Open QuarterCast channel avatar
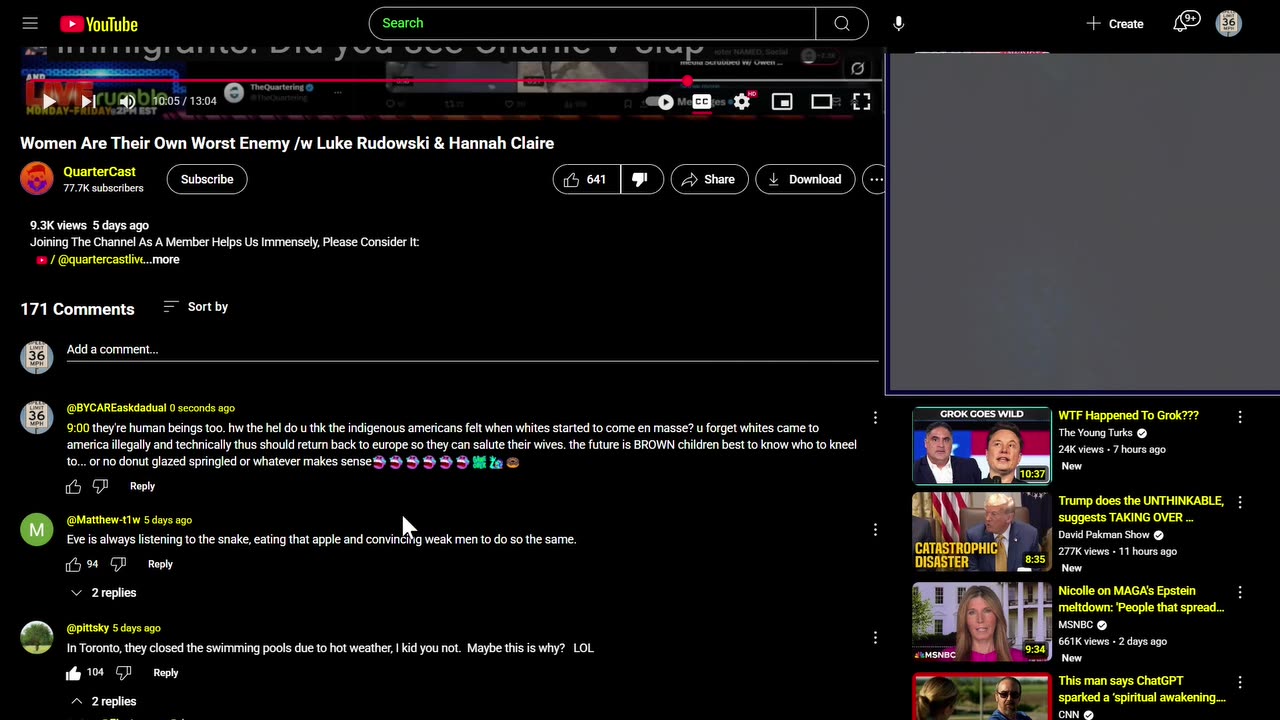The image size is (1280, 720). pos(37,179)
